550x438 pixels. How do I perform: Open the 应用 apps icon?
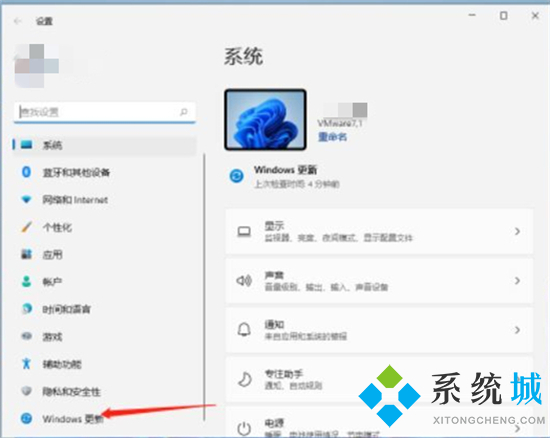[x=26, y=254]
